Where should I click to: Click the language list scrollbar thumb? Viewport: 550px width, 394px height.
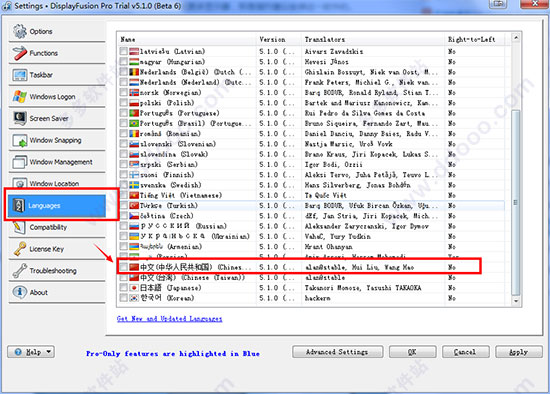click(516, 202)
